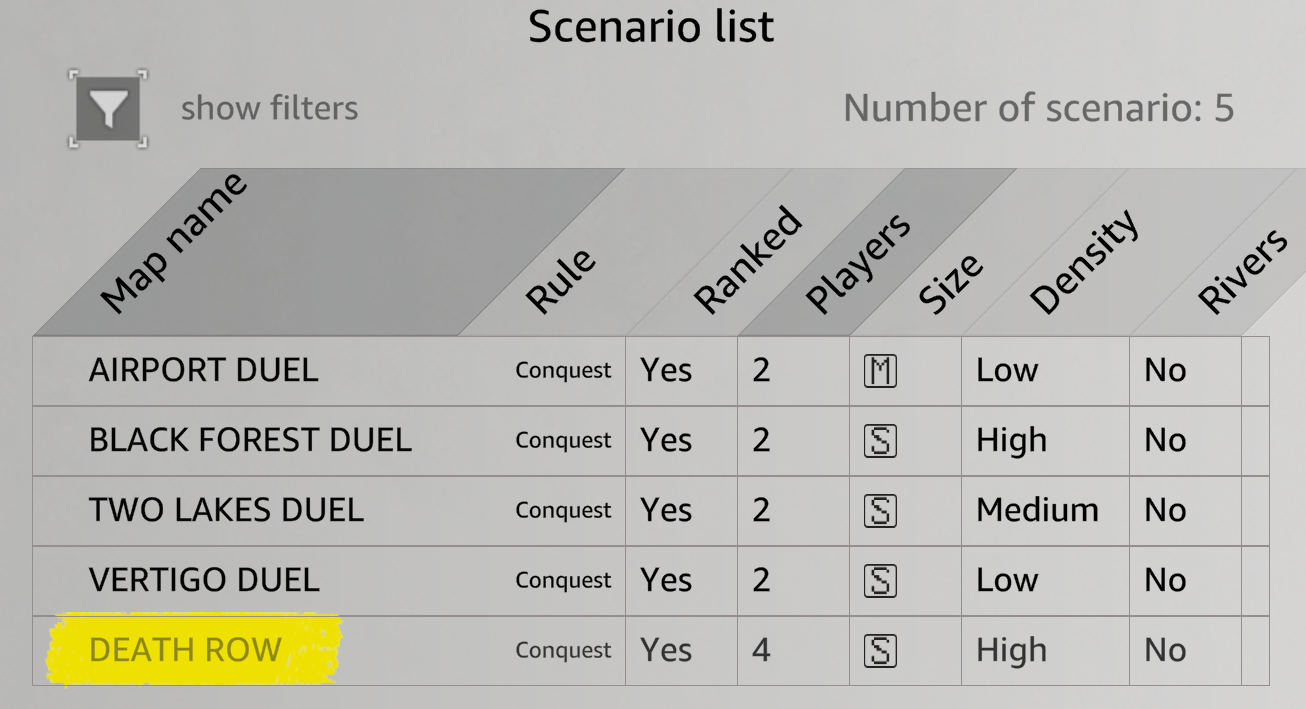This screenshot has height=709, width=1306.
Task: Open the show filters option
Action: [269, 108]
